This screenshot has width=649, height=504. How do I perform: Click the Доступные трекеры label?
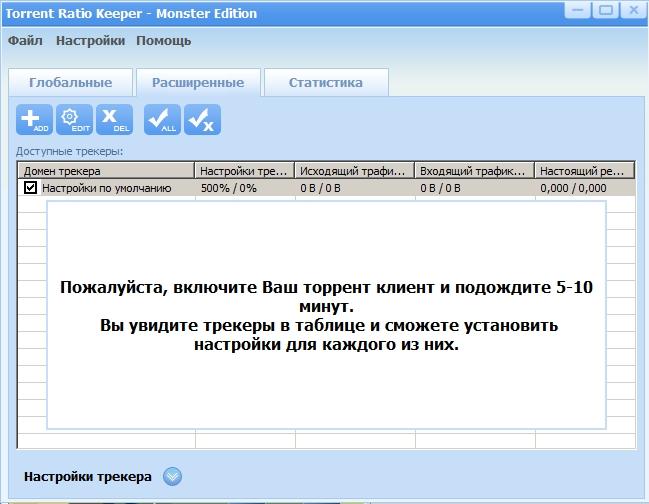point(70,151)
